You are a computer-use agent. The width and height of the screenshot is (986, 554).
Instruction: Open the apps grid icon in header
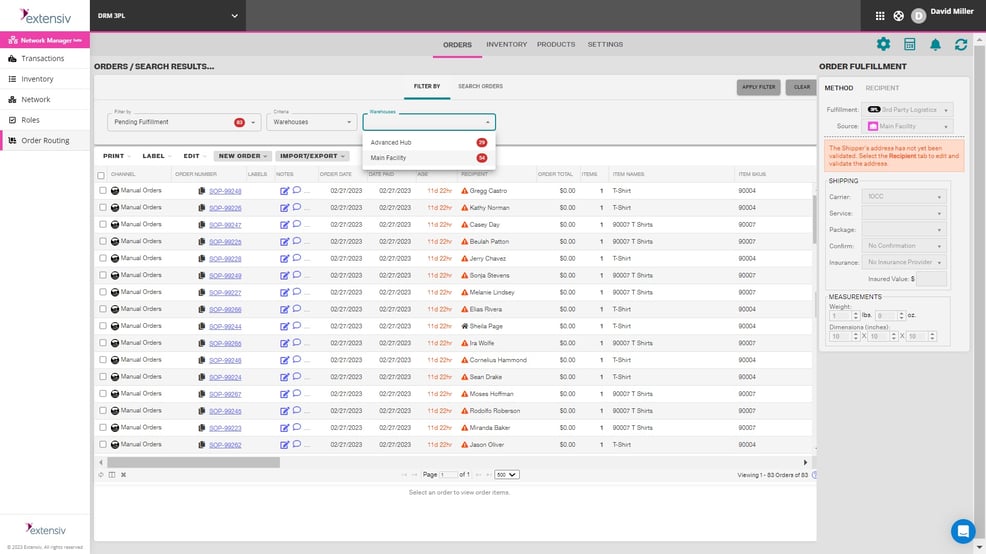click(x=880, y=16)
